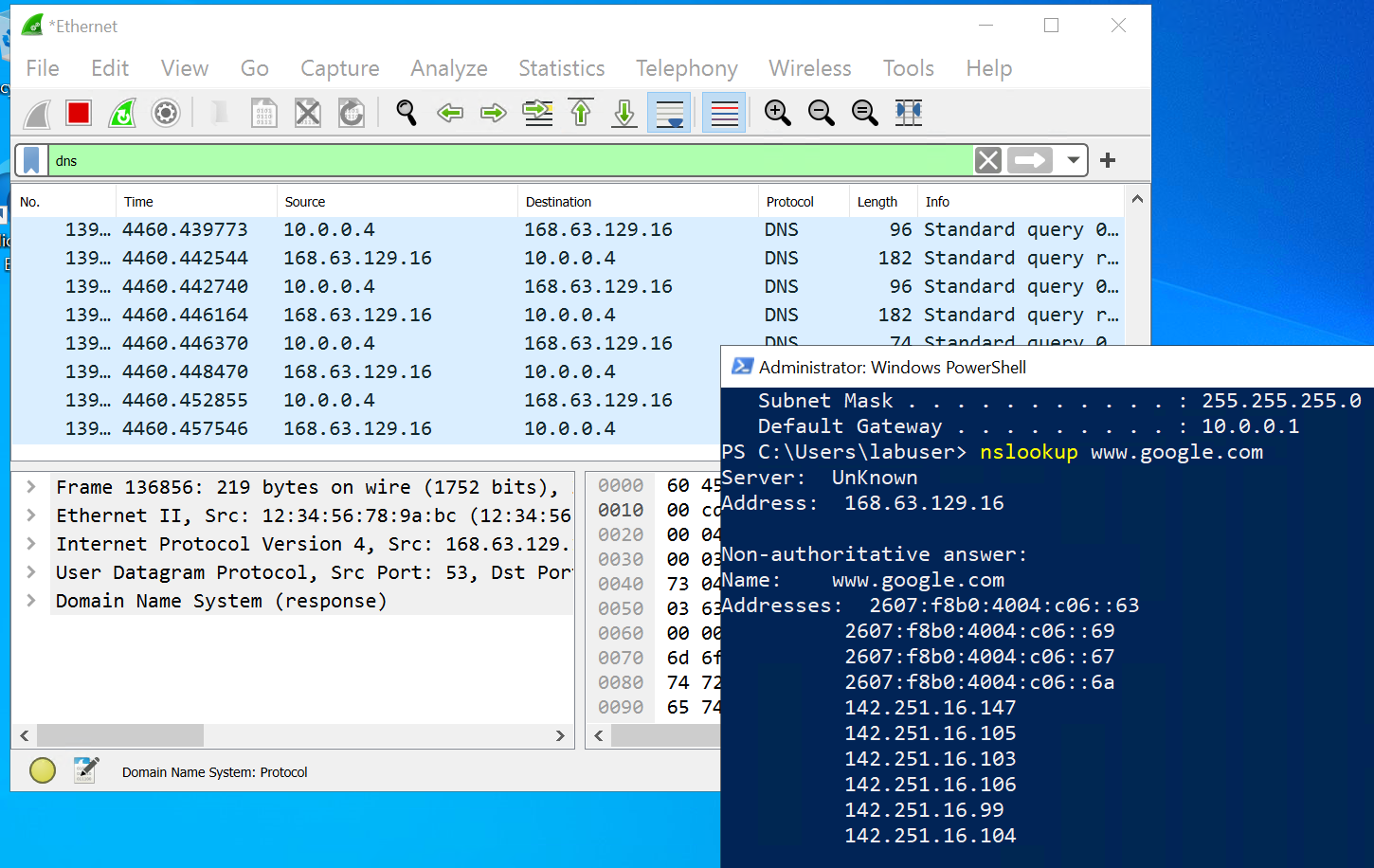Image resolution: width=1374 pixels, height=868 pixels.
Task: Restart the current capture
Action: [121, 112]
